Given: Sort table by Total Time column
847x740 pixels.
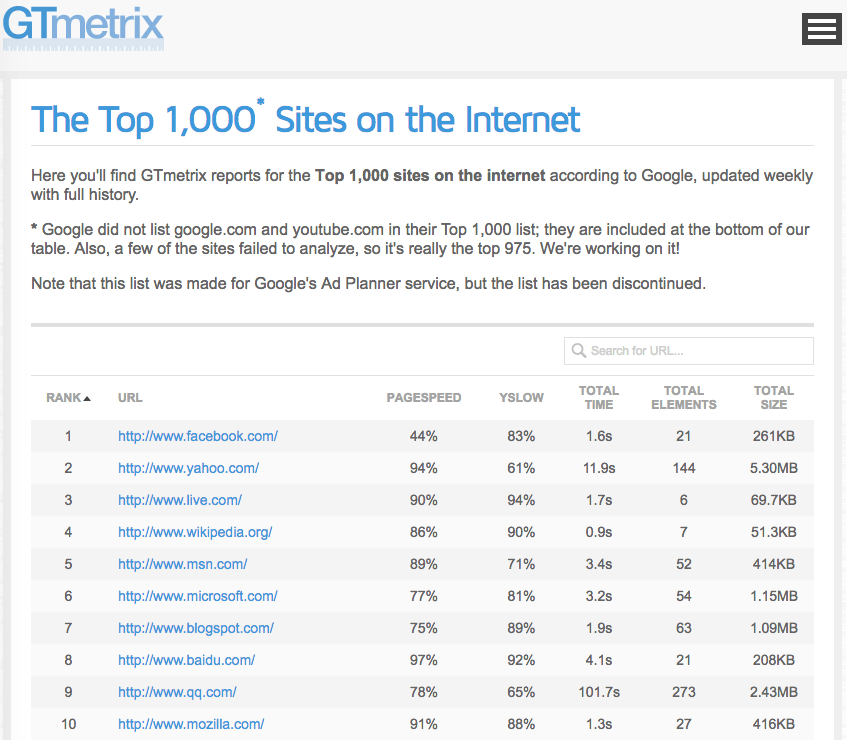Looking at the screenshot, I should pyautogui.click(x=599, y=398).
